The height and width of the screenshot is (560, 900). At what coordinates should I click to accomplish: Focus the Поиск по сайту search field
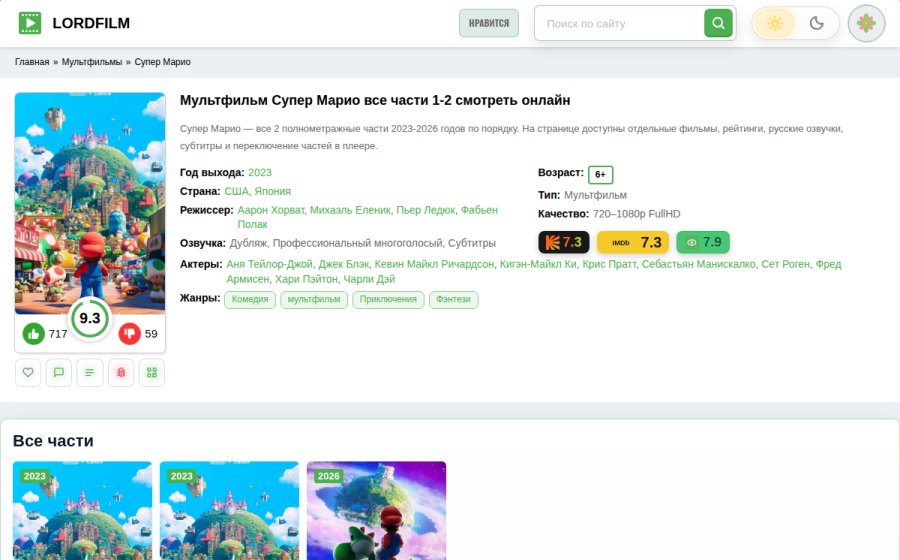[x=619, y=24]
